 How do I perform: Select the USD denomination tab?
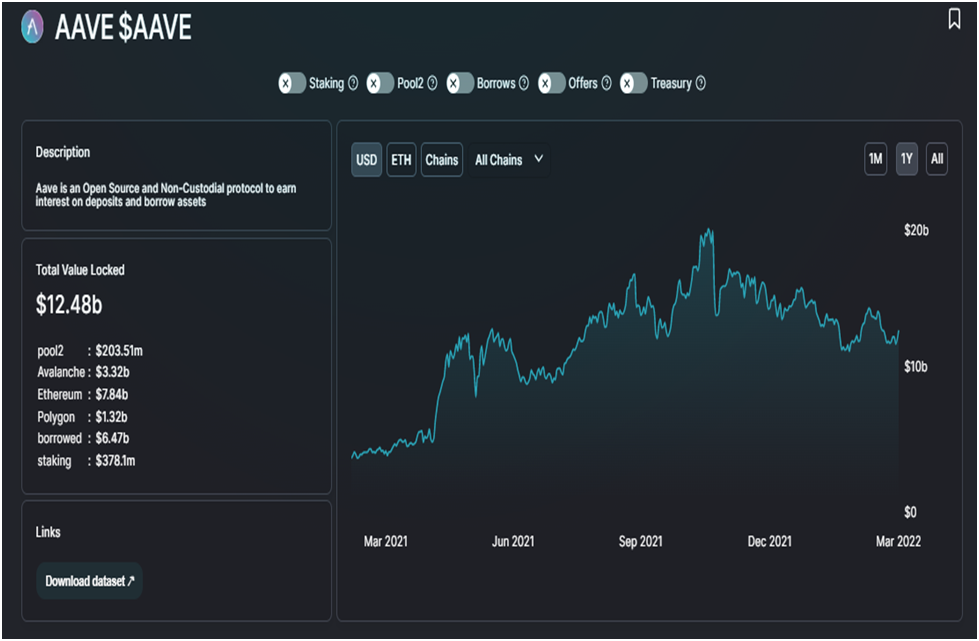(367, 160)
